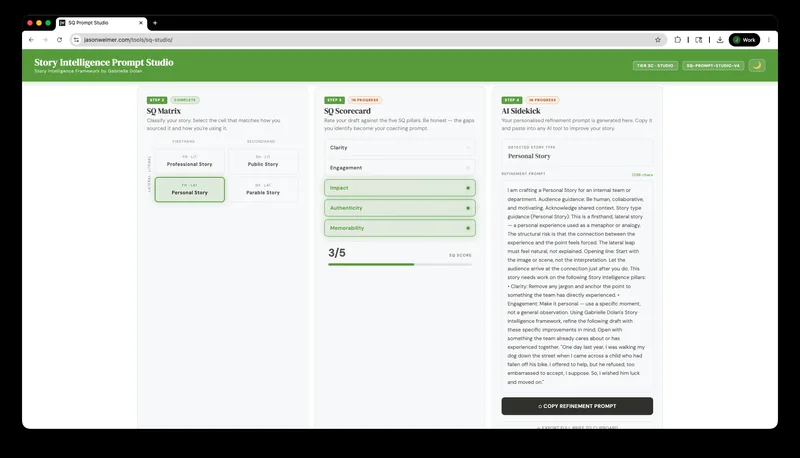
Task: Toggle the Authenticity pillar
Action: (x=399, y=208)
